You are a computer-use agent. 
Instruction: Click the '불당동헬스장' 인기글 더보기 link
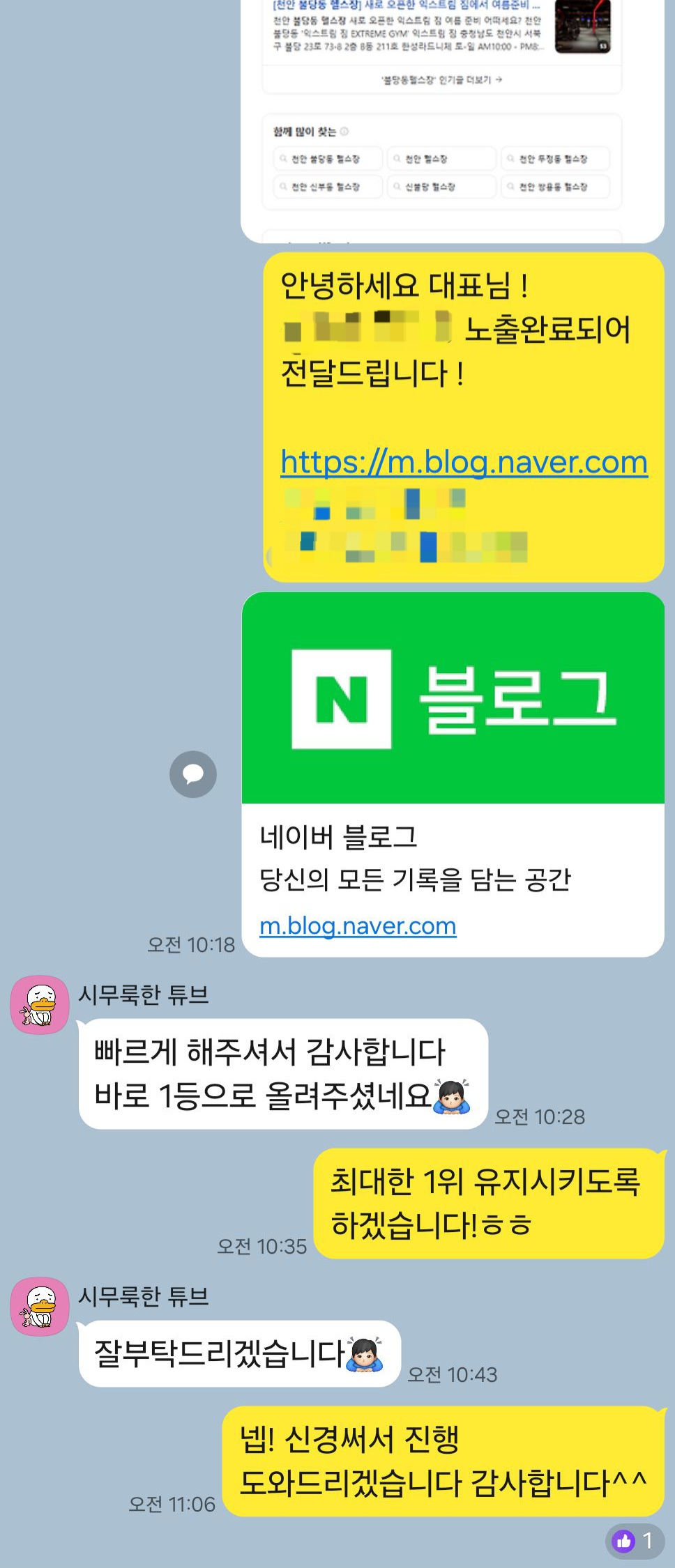(x=442, y=80)
